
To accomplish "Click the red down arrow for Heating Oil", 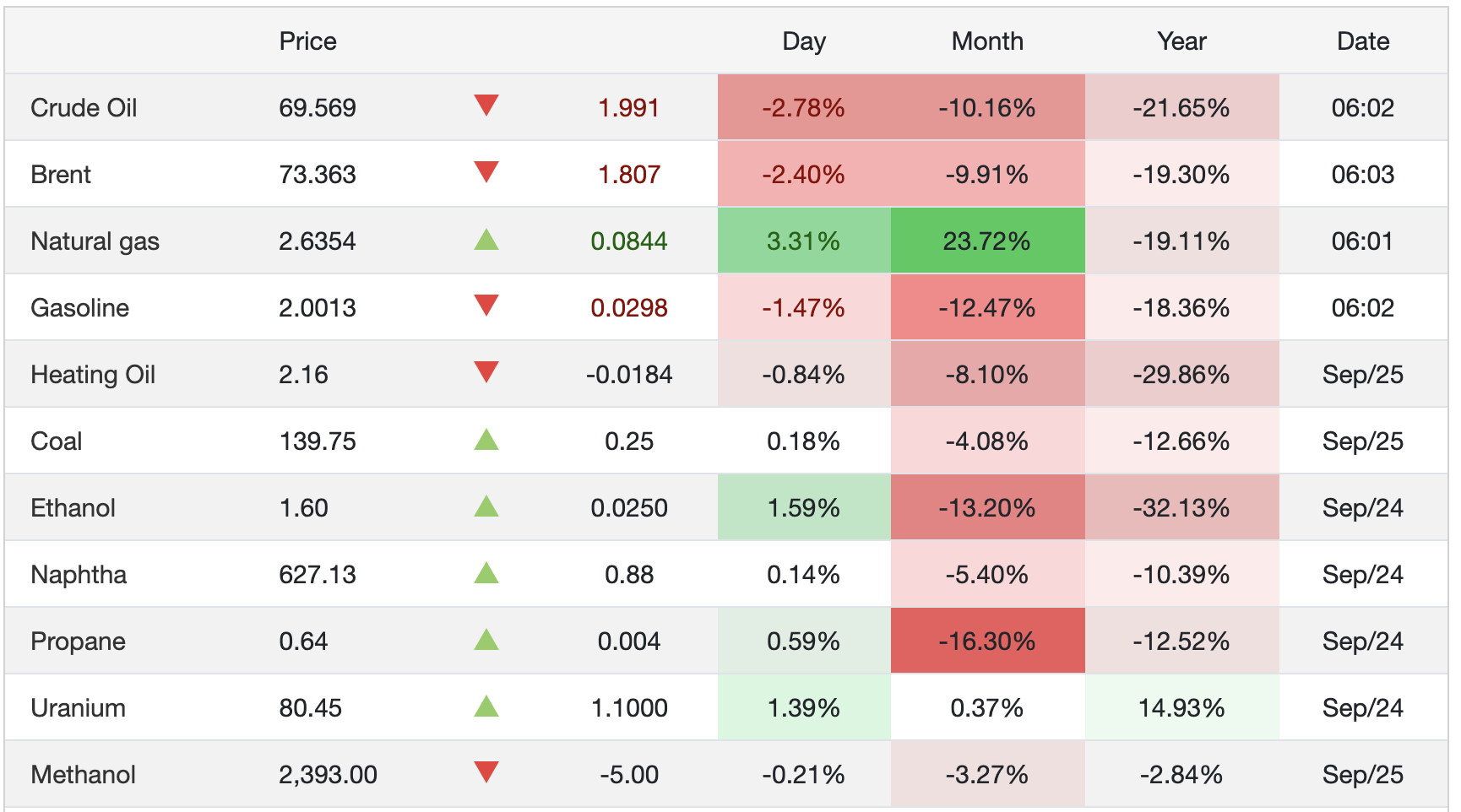I will point(486,372).
